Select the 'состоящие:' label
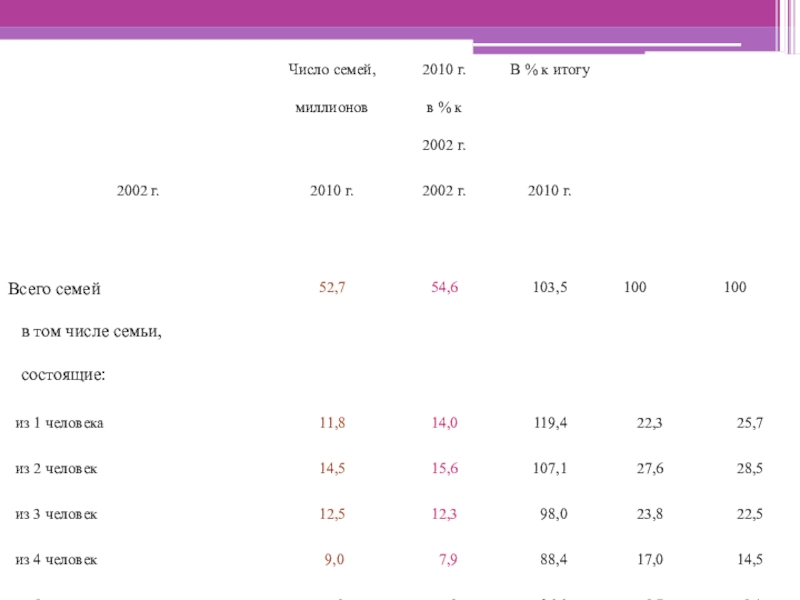Screen dimensions: 800x600 [x=65, y=375]
